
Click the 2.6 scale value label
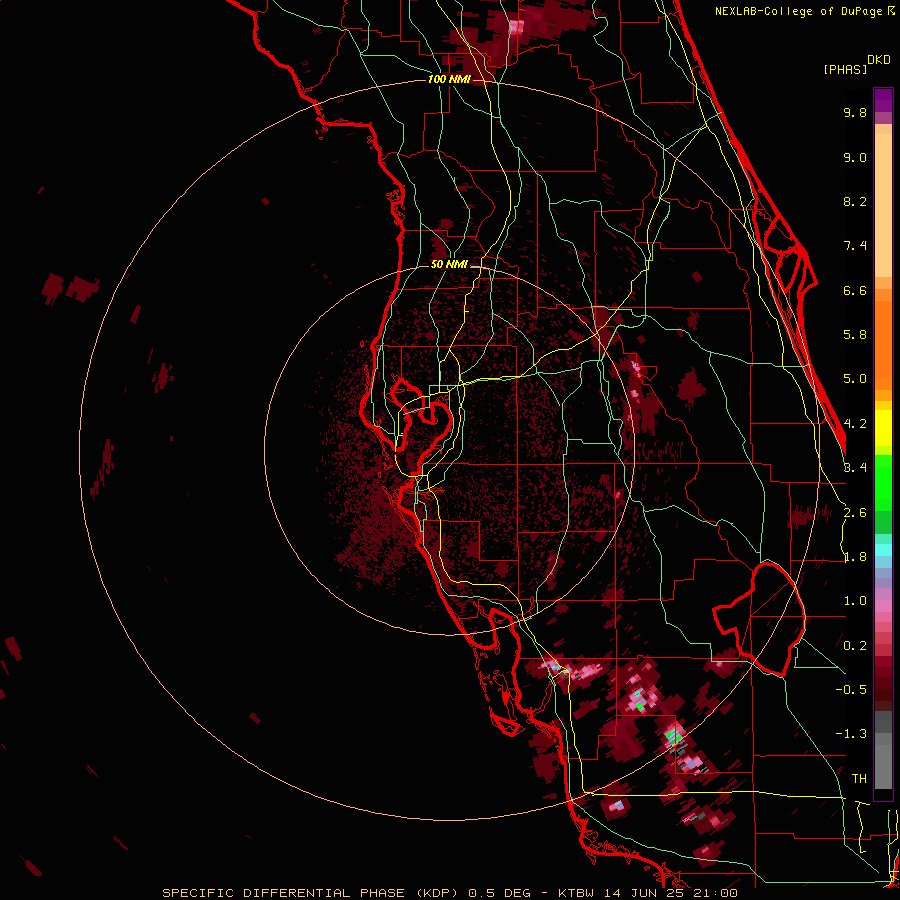[855, 513]
